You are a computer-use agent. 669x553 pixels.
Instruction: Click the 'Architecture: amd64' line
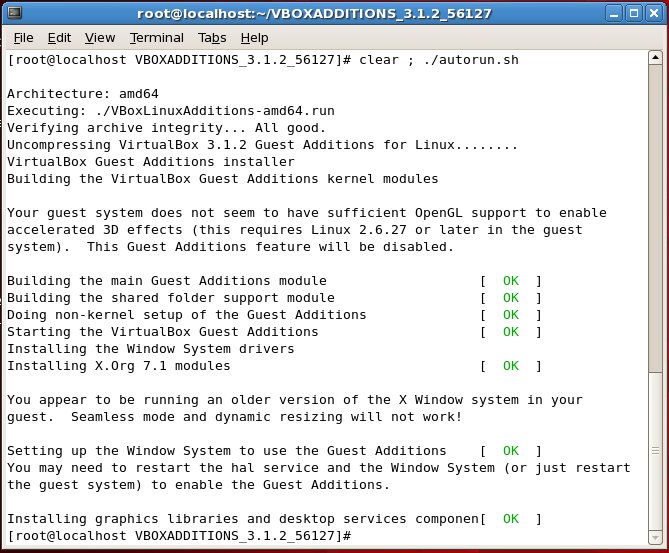click(83, 94)
